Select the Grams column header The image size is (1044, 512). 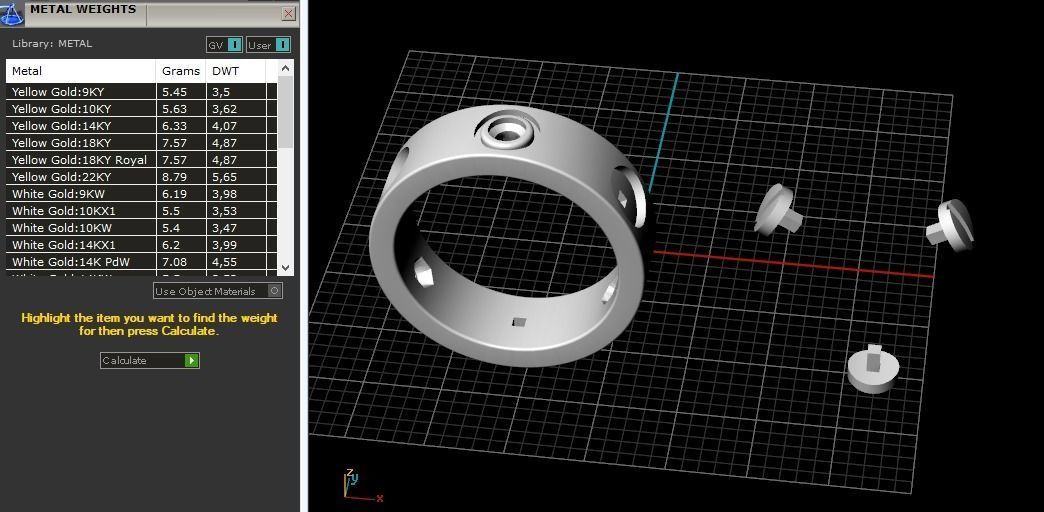[180, 71]
